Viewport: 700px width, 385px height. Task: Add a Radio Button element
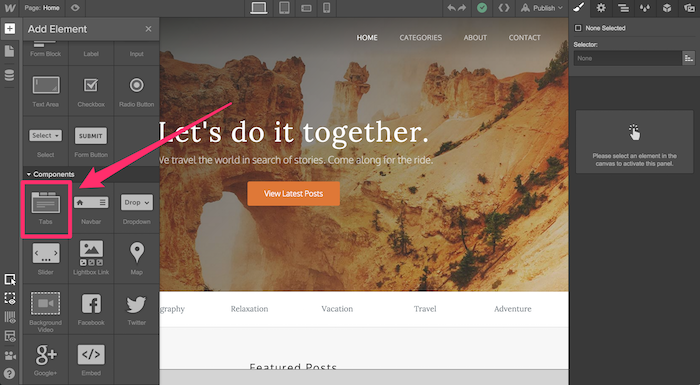coord(137,91)
